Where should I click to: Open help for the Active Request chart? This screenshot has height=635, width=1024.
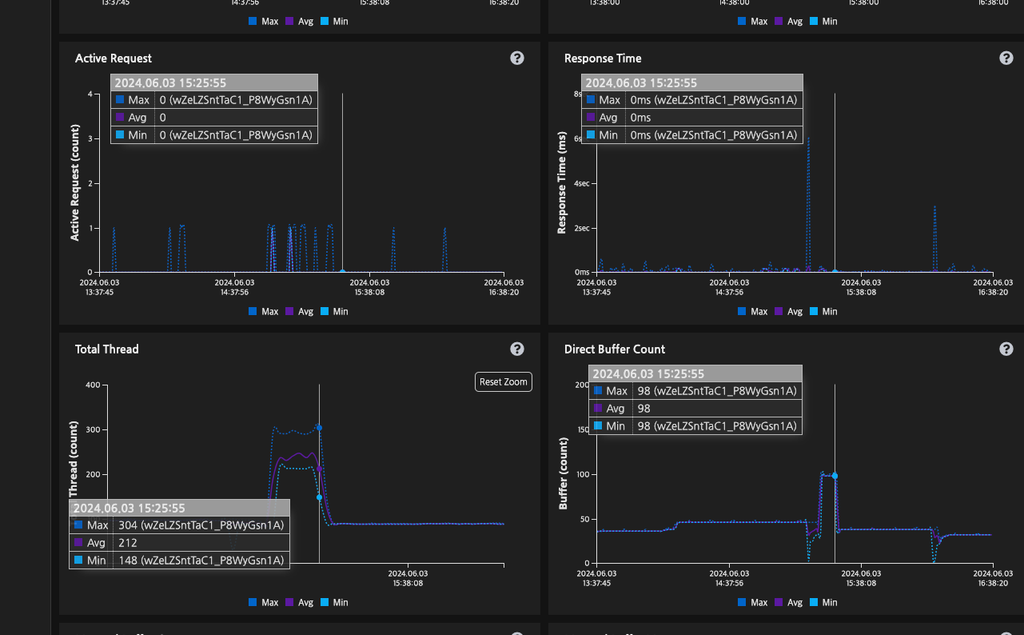(517, 58)
